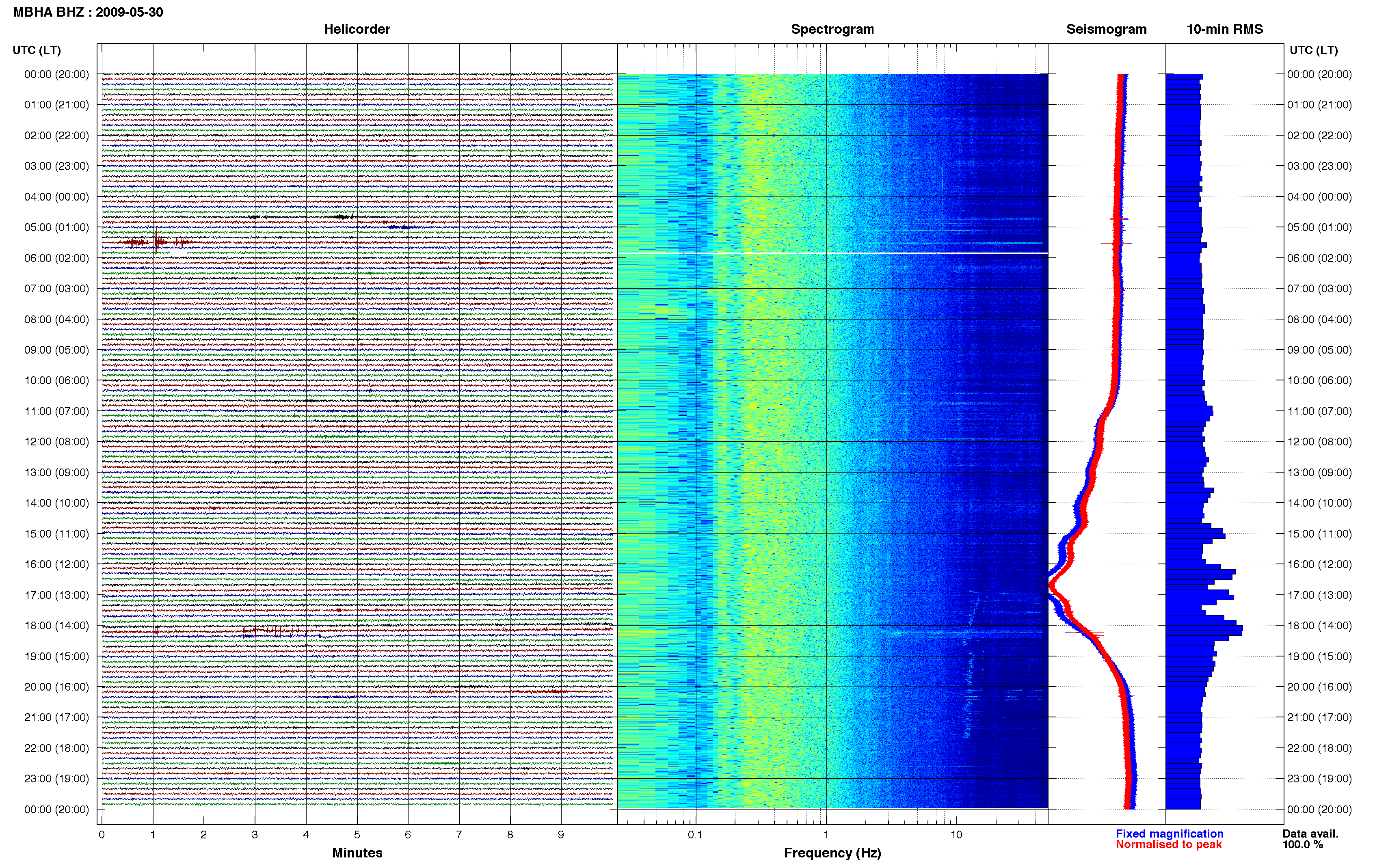Select the Helicorder panel title
This screenshot has height=868, width=1388.
(357, 29)
